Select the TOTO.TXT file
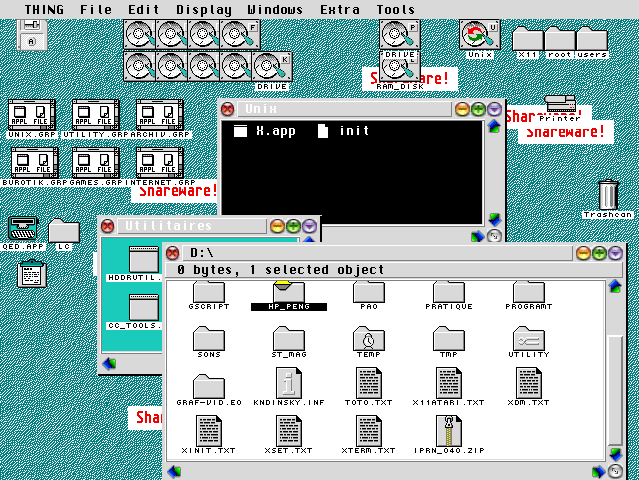Viewport: 639px width, 480px height. click(x=369, y=387)
